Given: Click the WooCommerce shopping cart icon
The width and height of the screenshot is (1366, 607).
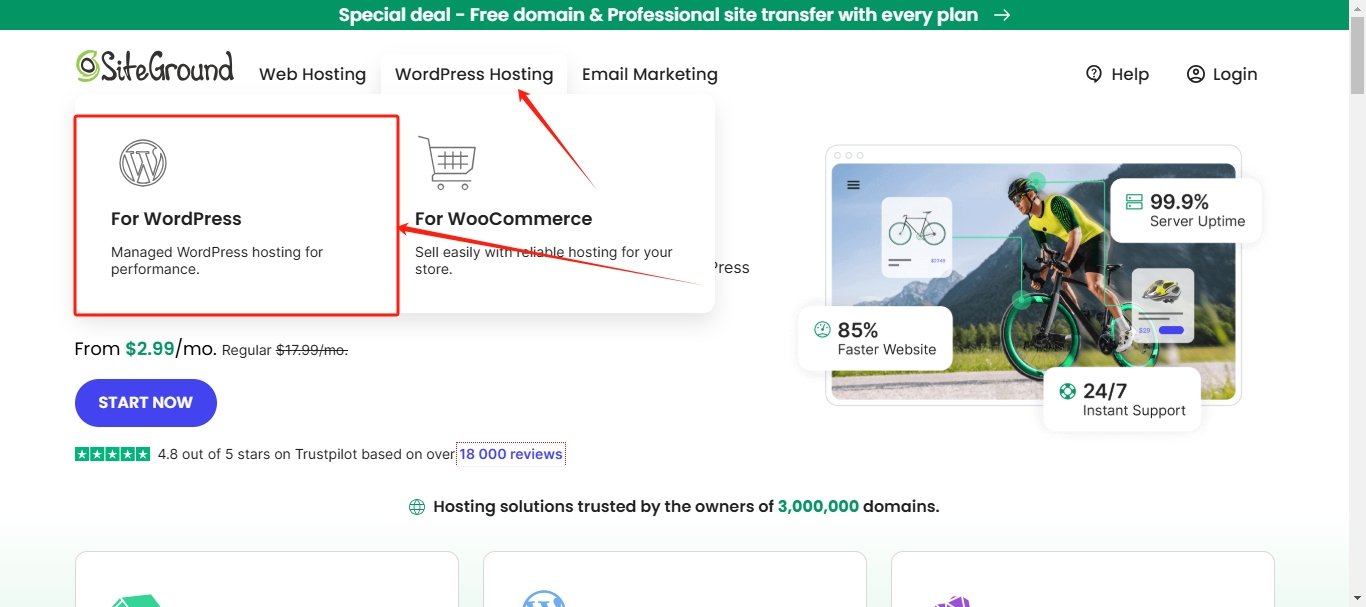Looking at the screenshot, I should [x=446, y=163].
